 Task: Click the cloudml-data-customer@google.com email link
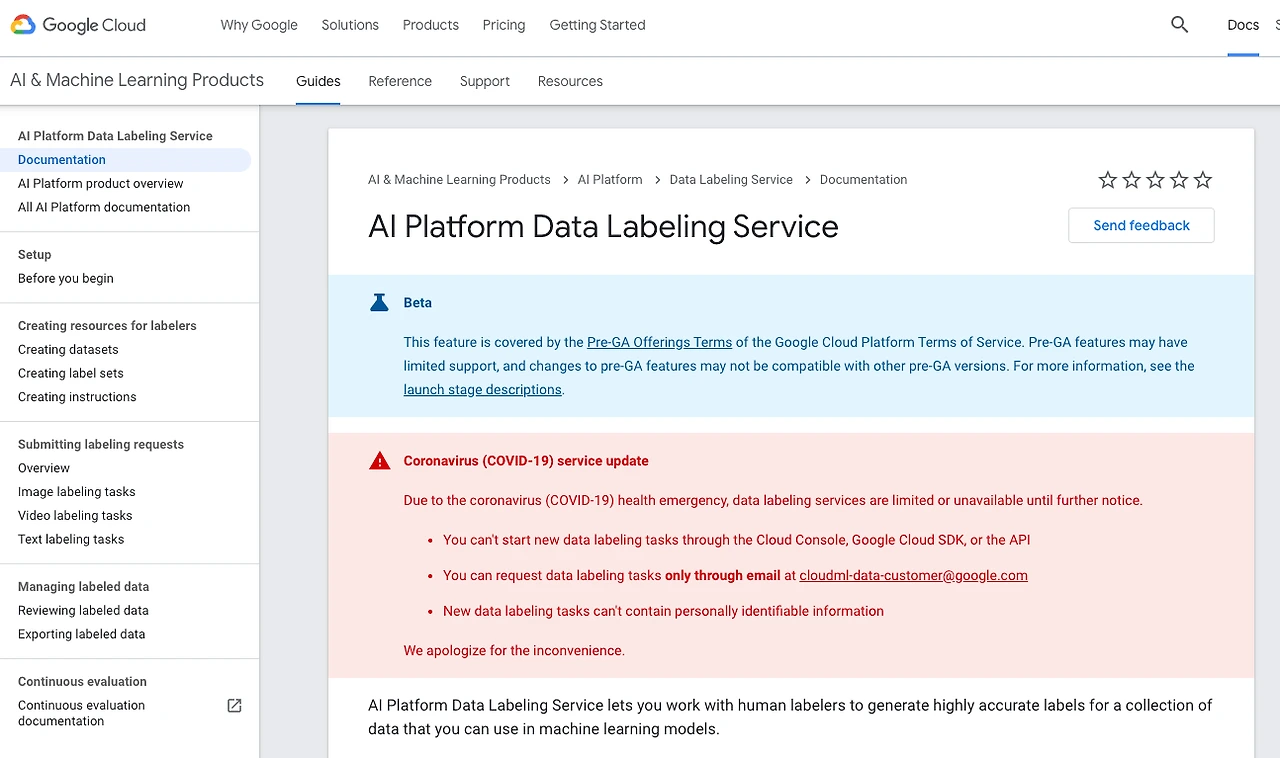click(x=913, y=575)
